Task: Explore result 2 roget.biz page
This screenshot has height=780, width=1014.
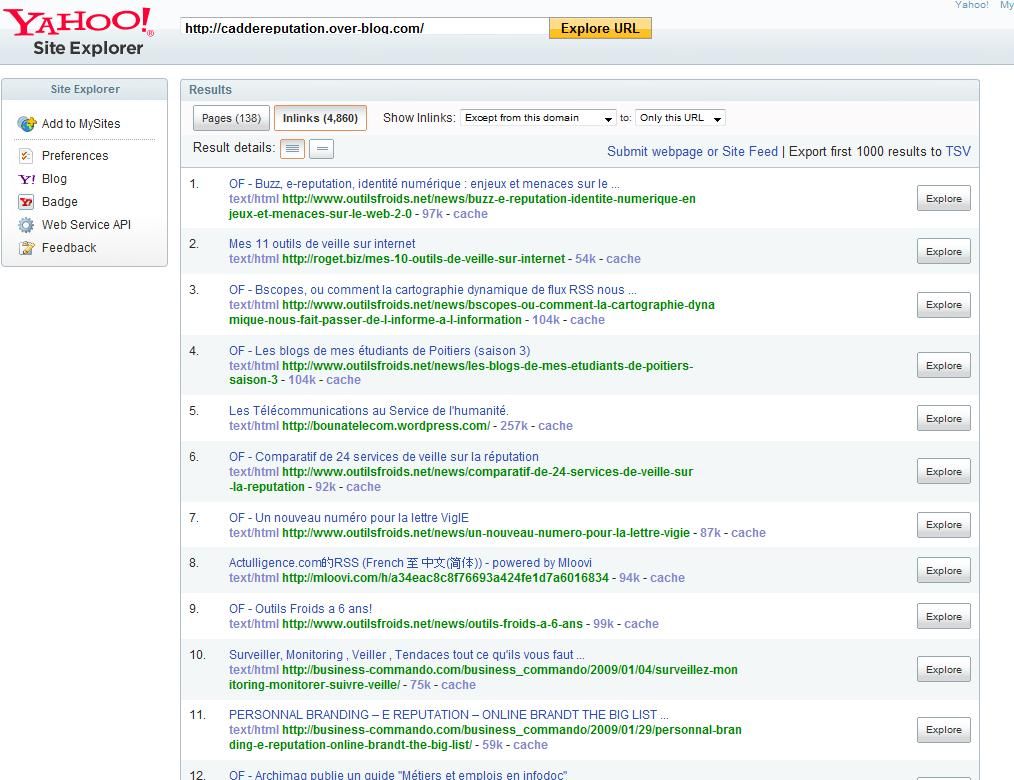Action: click(944, 252)
